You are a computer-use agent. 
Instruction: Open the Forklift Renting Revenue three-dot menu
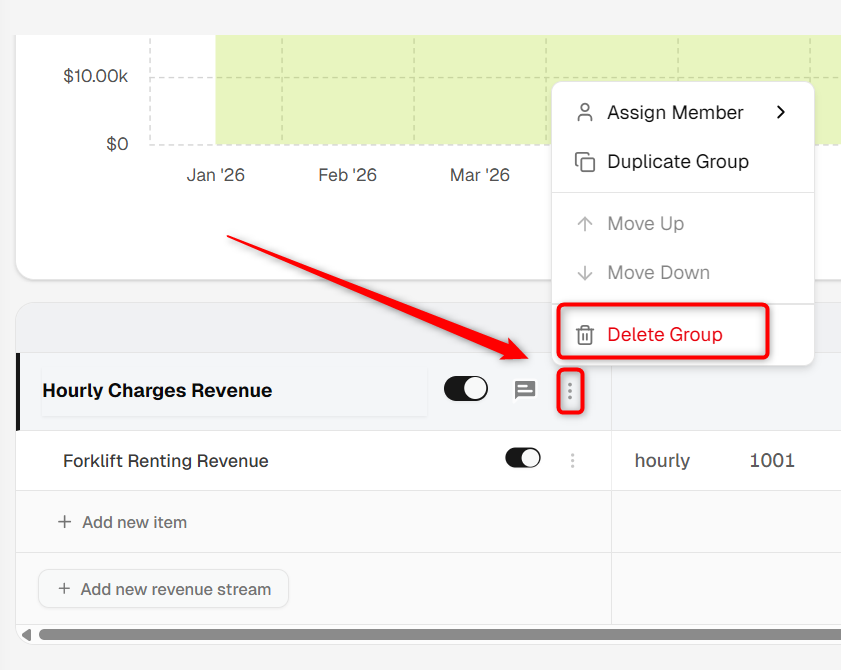point(572,461)
